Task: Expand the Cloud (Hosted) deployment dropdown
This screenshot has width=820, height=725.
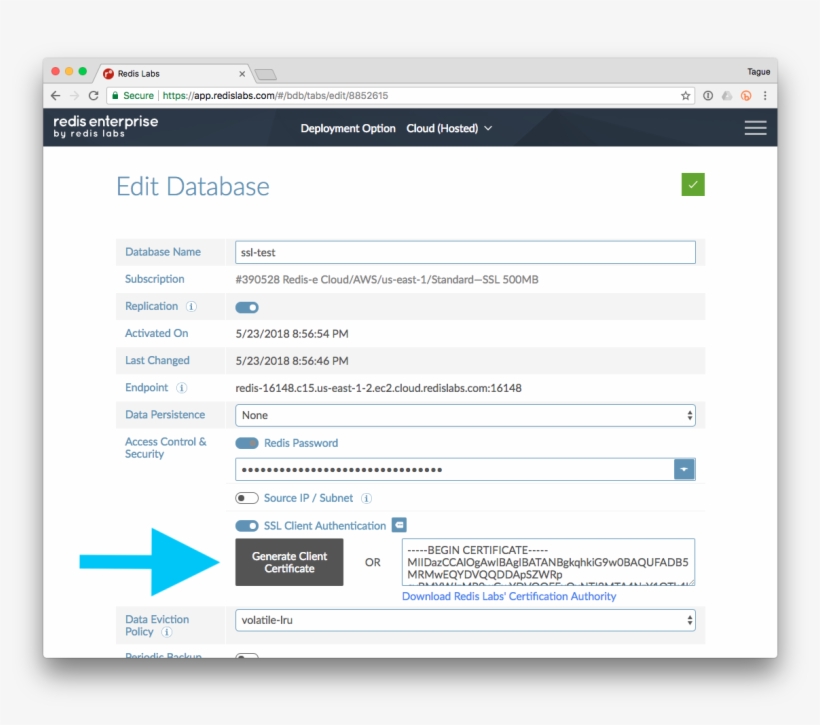Action: (x=449, y=128)
